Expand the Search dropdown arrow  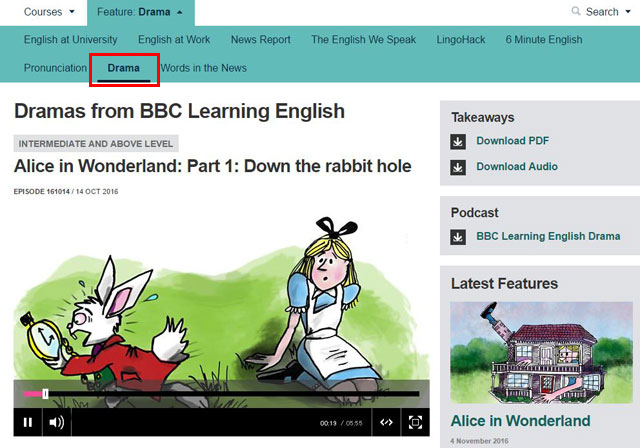tap(628, 11)
